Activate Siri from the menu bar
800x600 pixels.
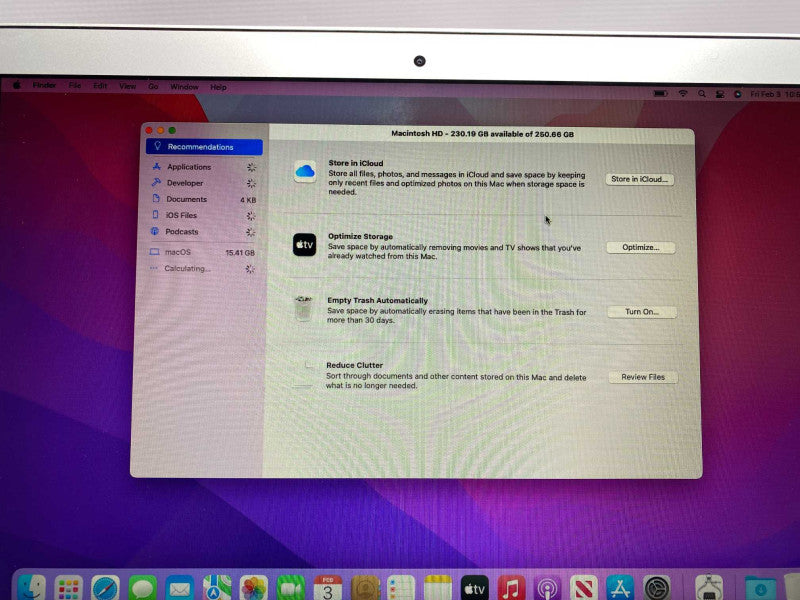click(738, 94)
